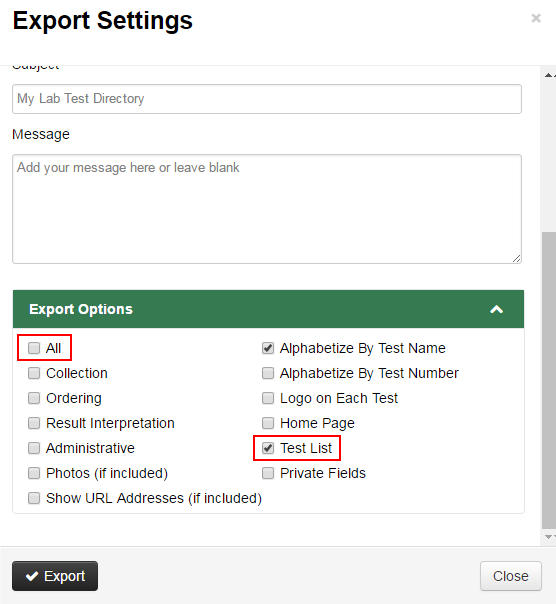Check the All checkbox
Viewport: 556px width, 604px height.
pyautogui.click(x=34, y=348)
